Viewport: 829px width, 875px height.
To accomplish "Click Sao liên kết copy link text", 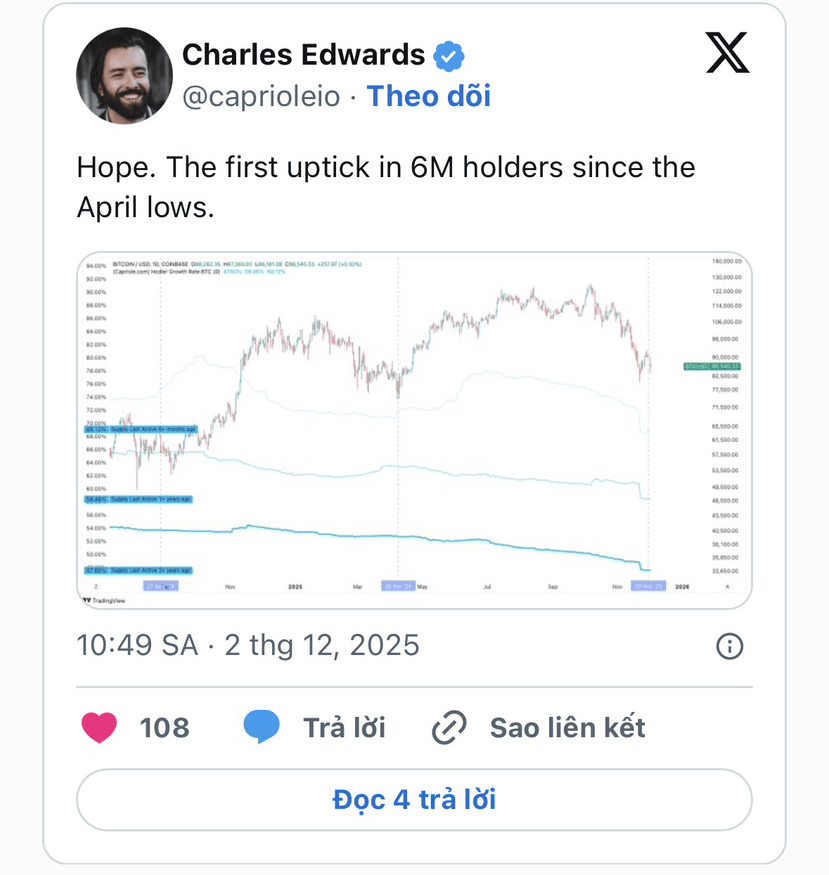I will click(567, 728).
